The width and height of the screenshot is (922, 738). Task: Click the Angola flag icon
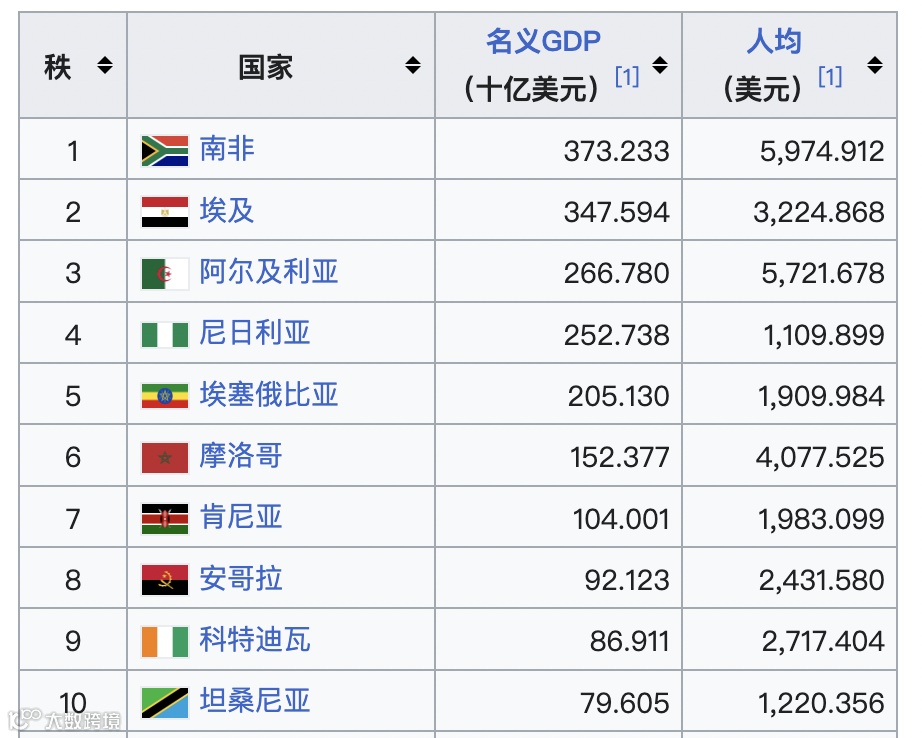tap(165, 580)
